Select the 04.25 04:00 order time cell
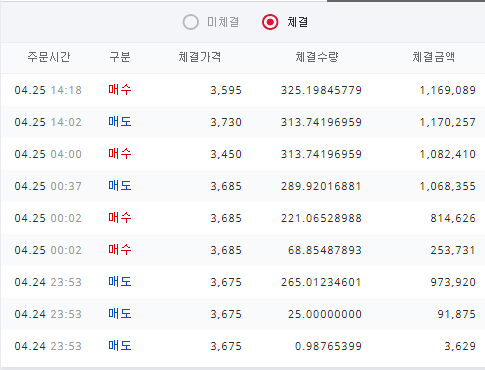485x370 pixels. tap(48, 154)
